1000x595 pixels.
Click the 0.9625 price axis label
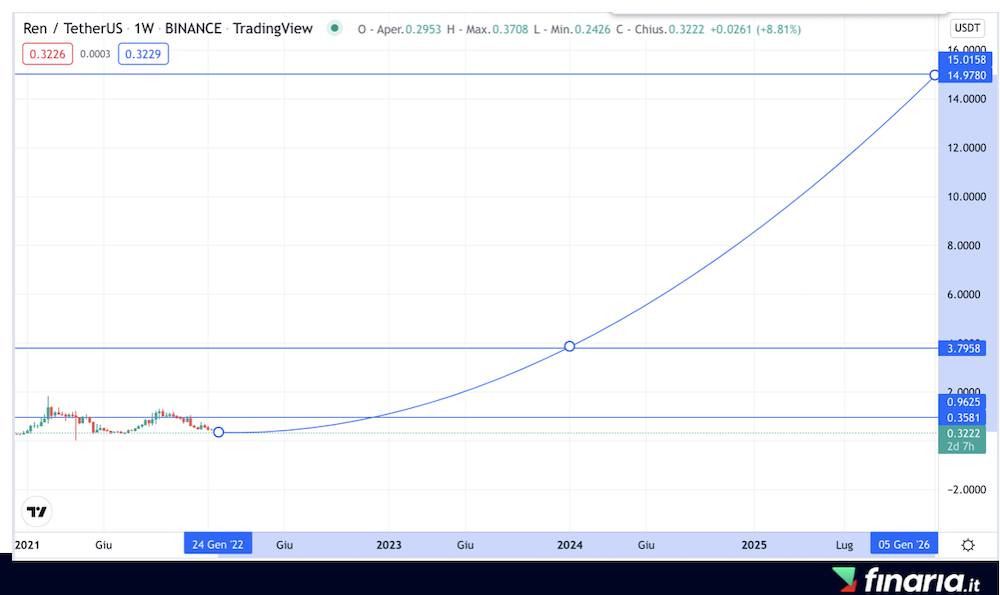click(x=965, y=401)
